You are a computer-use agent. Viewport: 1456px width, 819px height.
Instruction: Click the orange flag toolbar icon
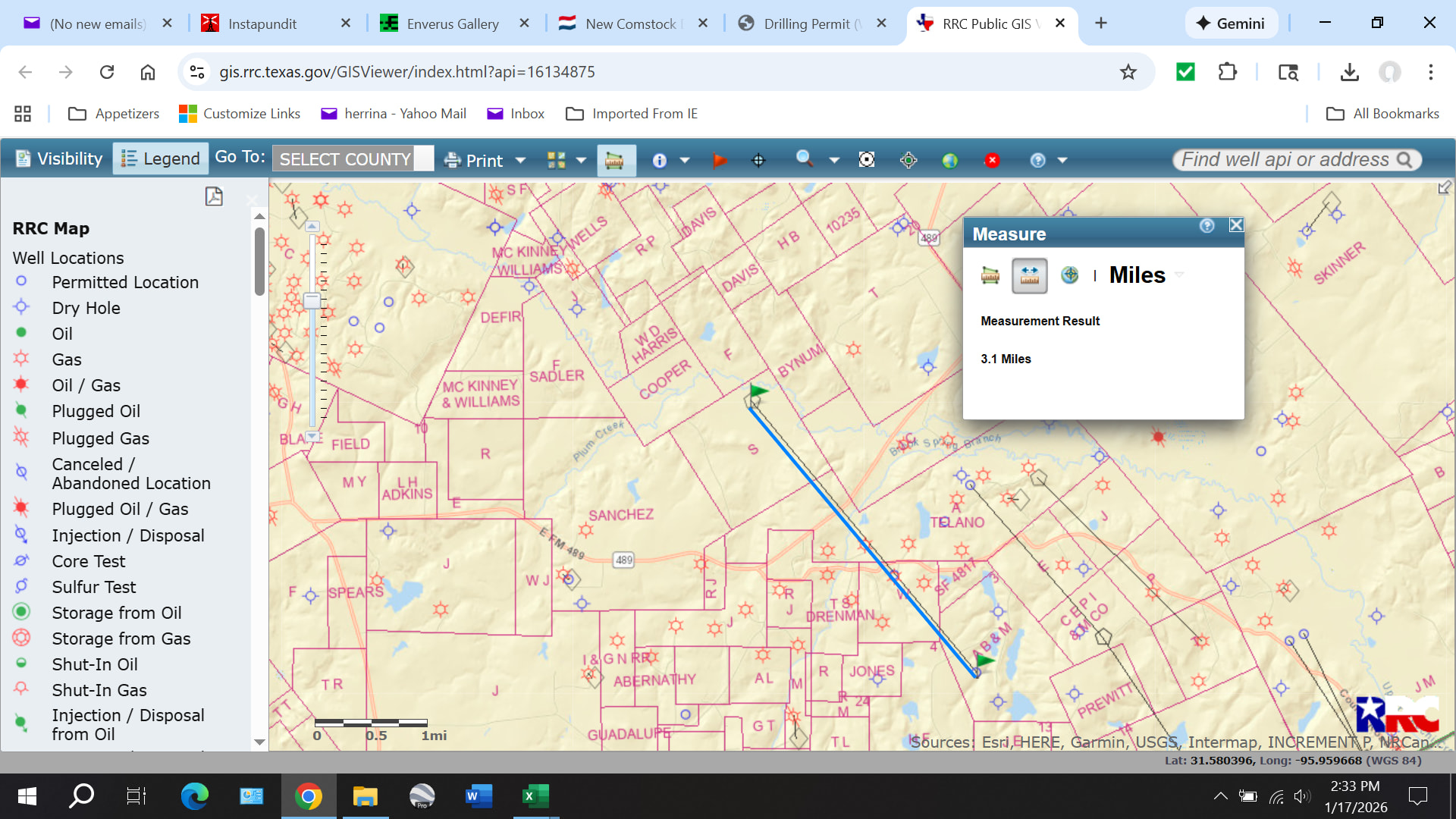coord(720,160)
